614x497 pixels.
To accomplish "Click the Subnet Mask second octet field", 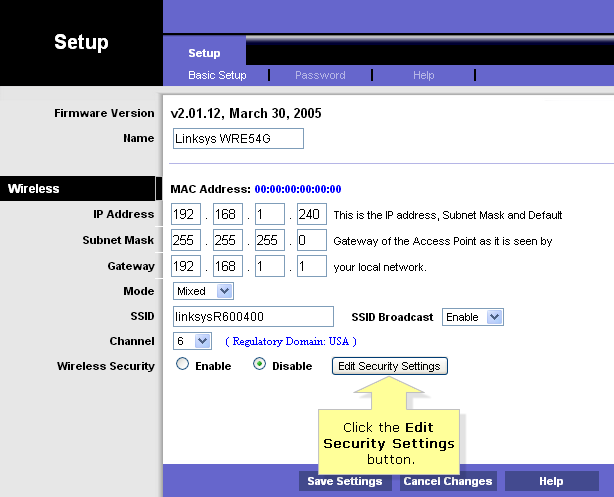I will click(x=228, y=240).
